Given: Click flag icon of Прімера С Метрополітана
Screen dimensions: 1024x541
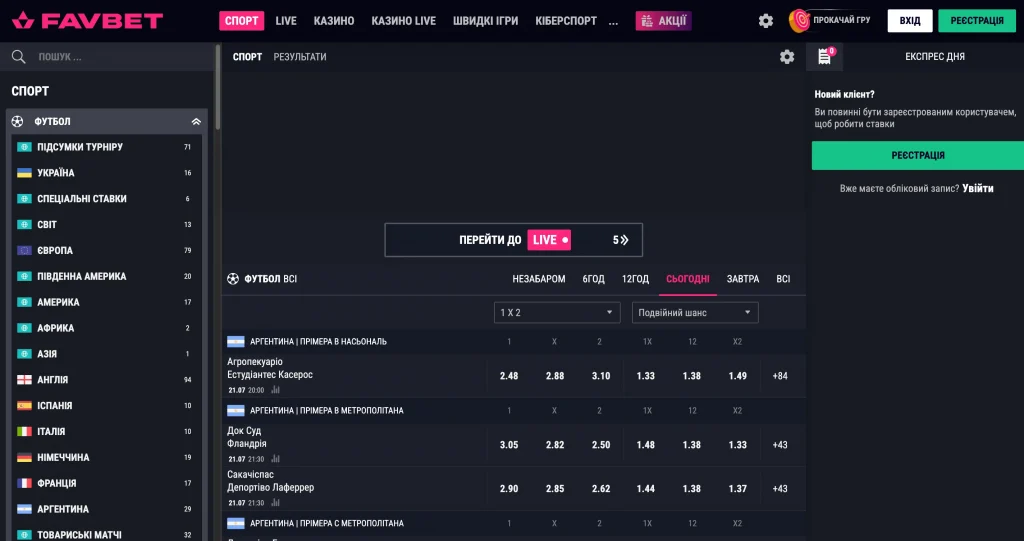Looking at the screenshot, I should coord(236,523).
